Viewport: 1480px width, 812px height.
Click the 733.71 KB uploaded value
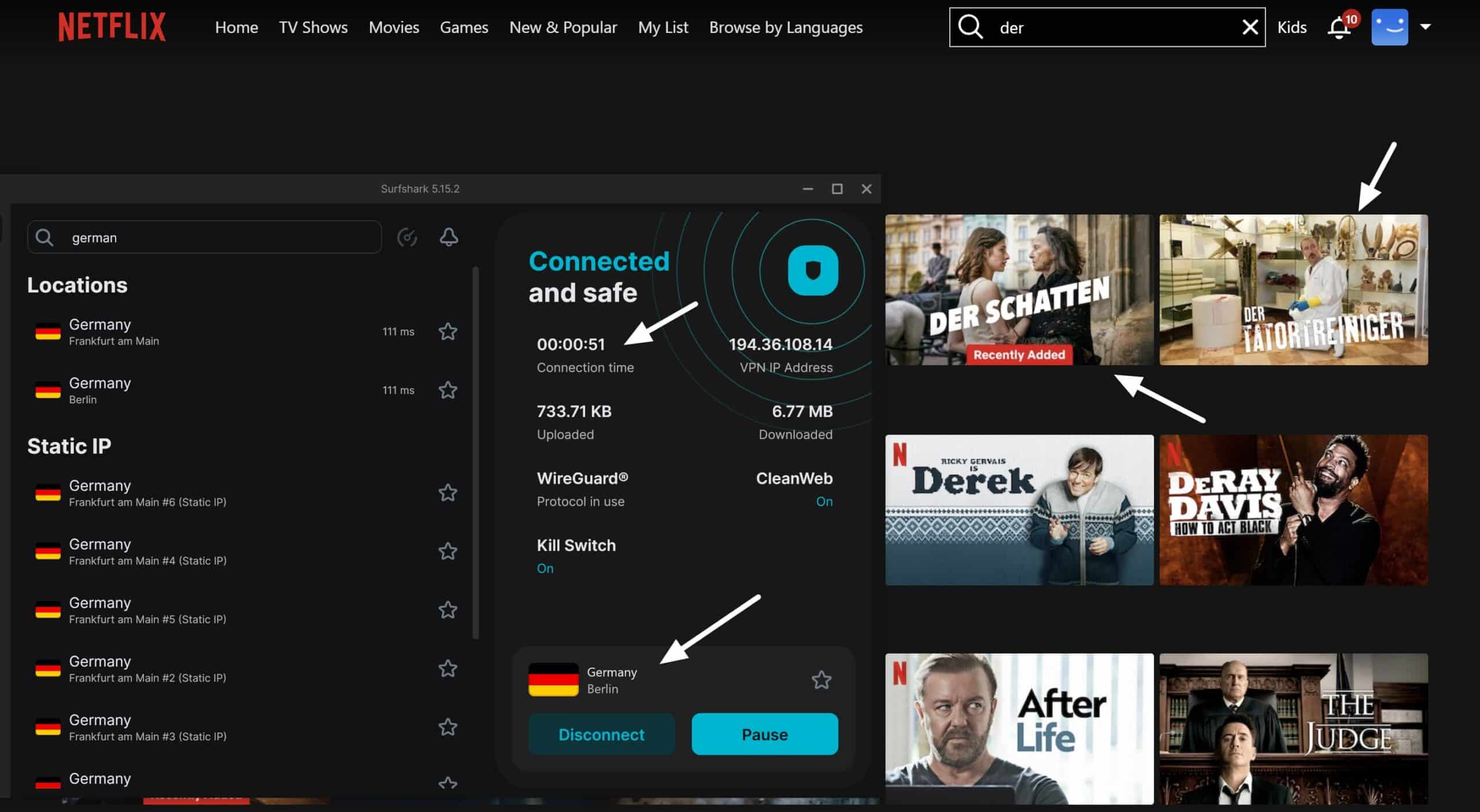point(574,411)
